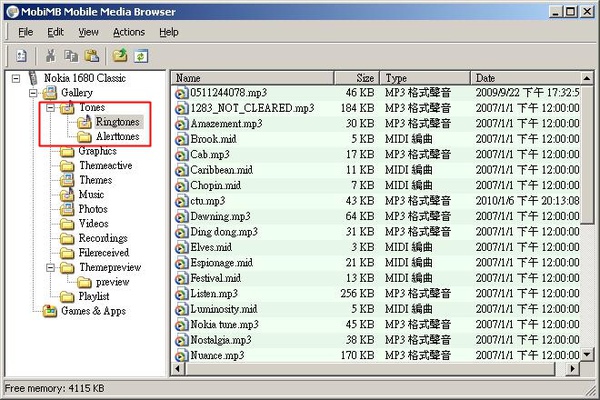The width and height of the screenshot is (600, 400).
Task: Select file Caribbean.mid
Action: coord(222,170)
